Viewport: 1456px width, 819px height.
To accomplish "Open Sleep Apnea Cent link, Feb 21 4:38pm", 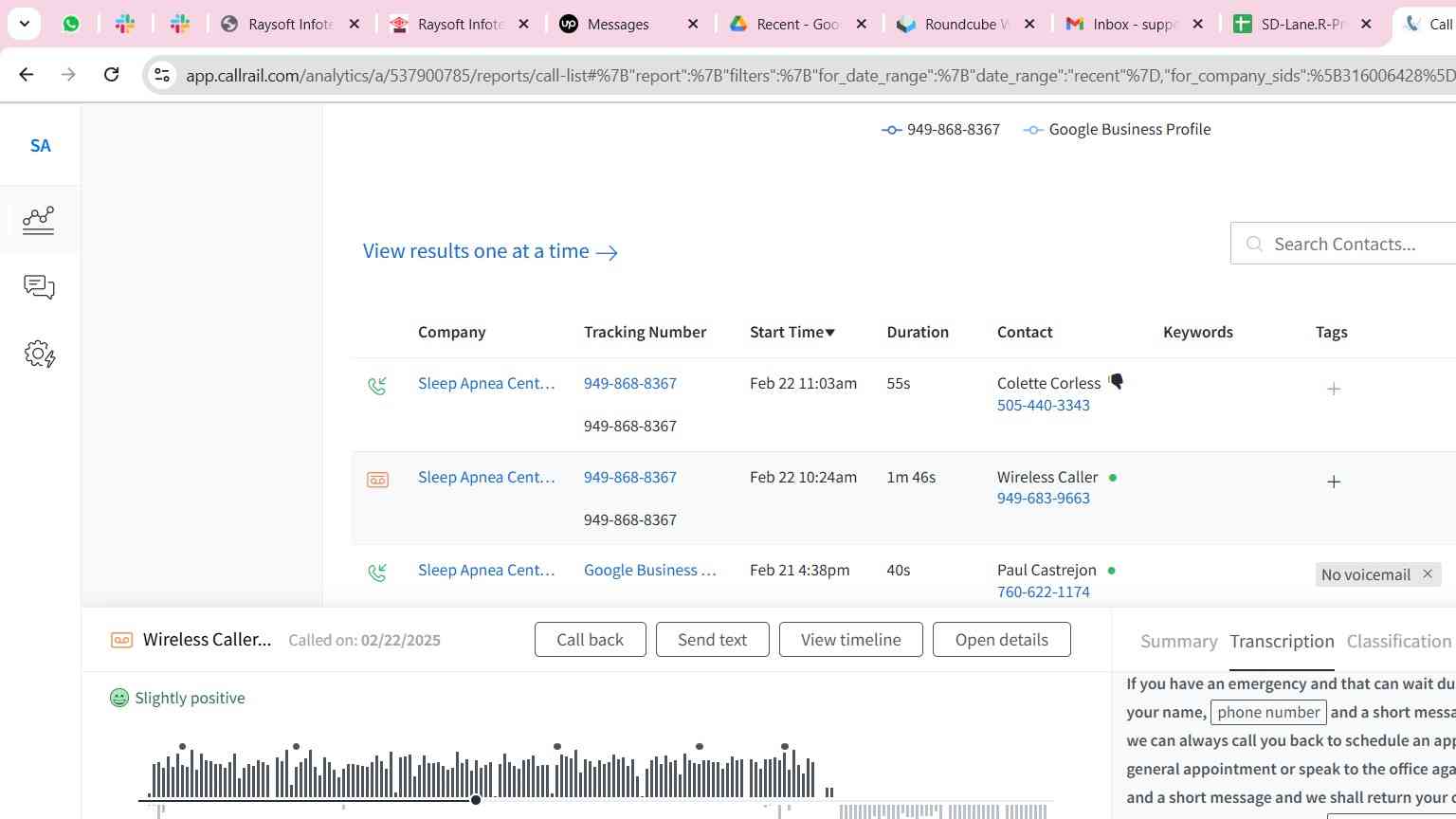I will click(486, 570).
